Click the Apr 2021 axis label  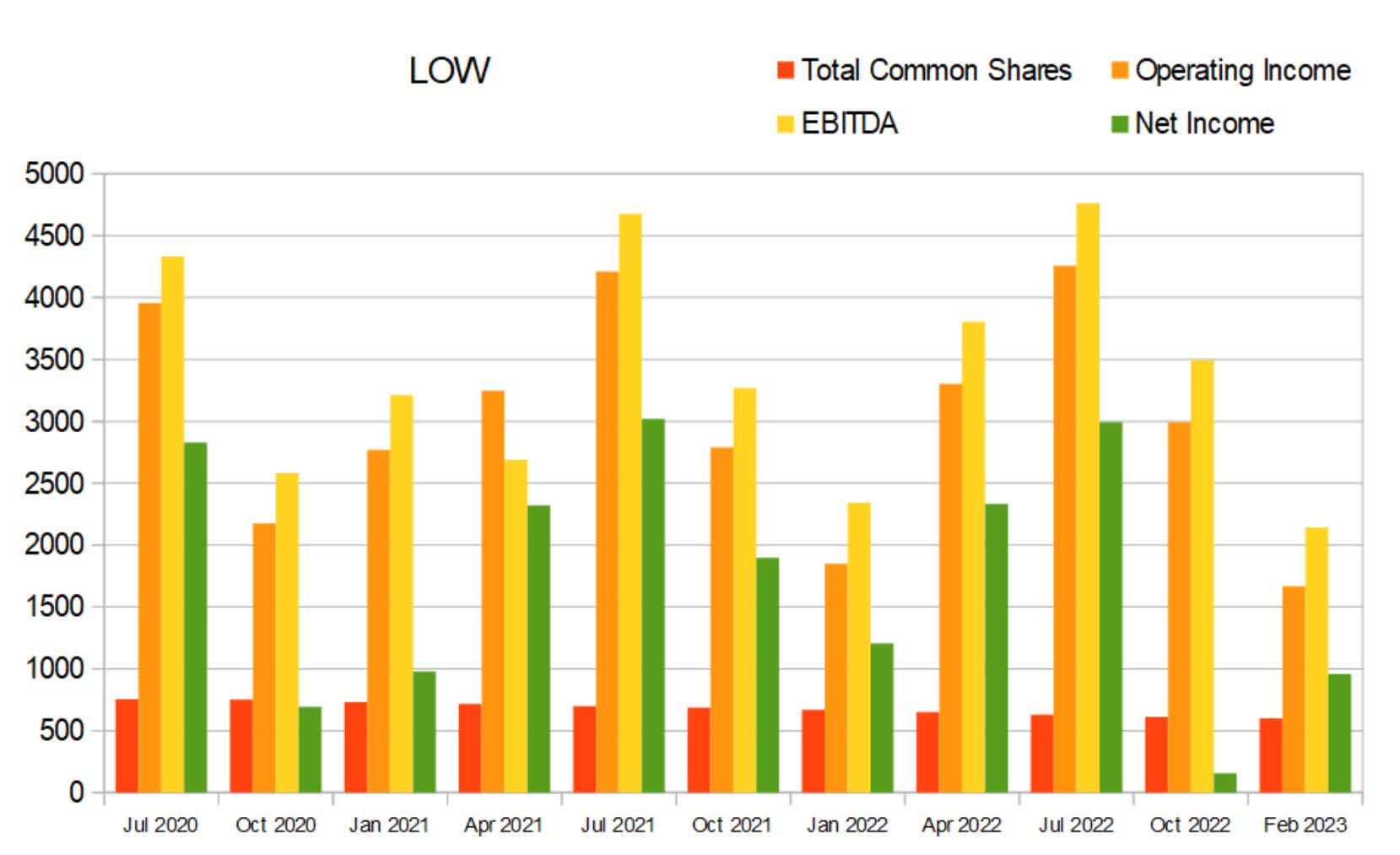pos(503,825)
